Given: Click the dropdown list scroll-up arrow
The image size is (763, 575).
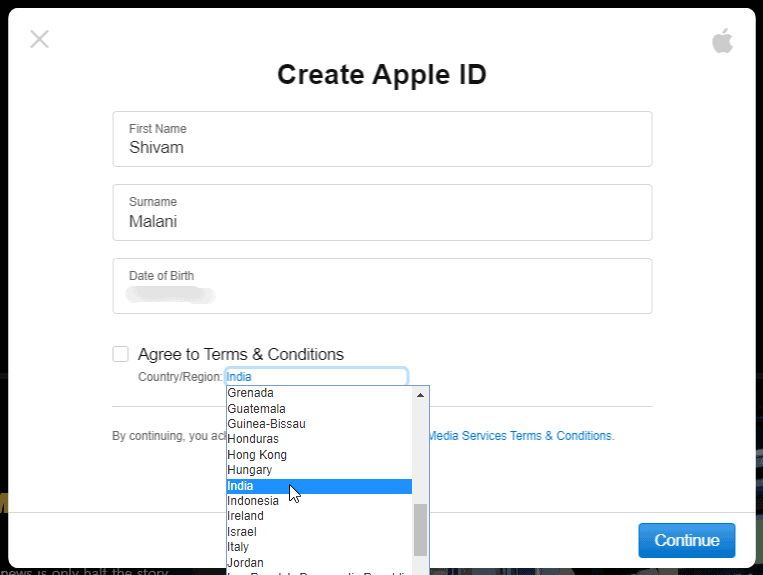Looking at the screenshot, I should [x=420, y=395].
